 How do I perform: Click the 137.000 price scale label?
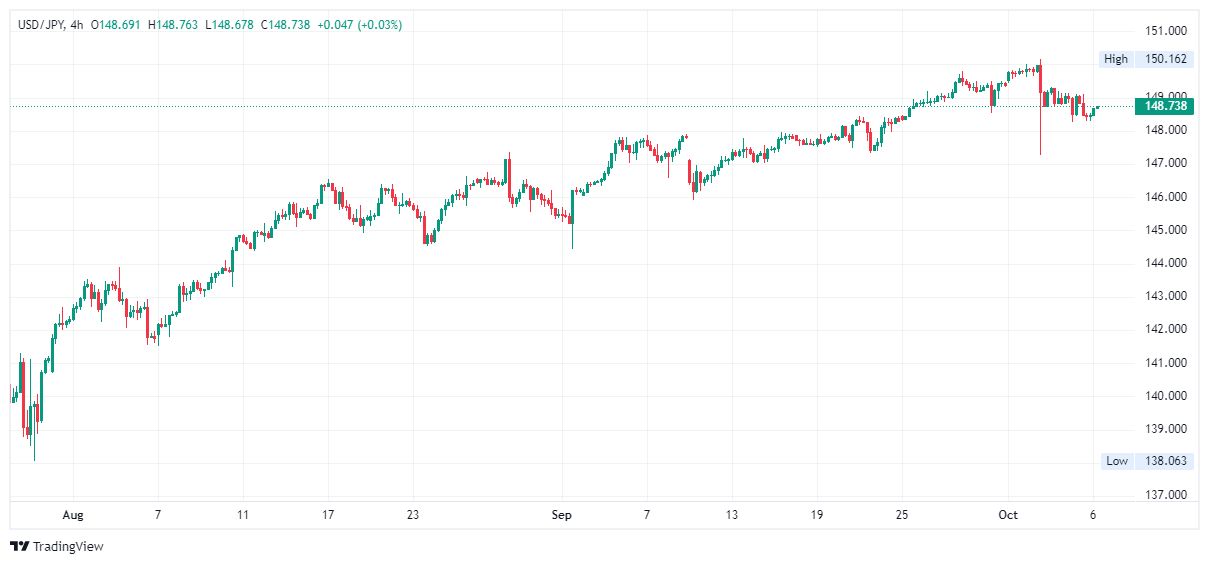[x=1166, y=495]
